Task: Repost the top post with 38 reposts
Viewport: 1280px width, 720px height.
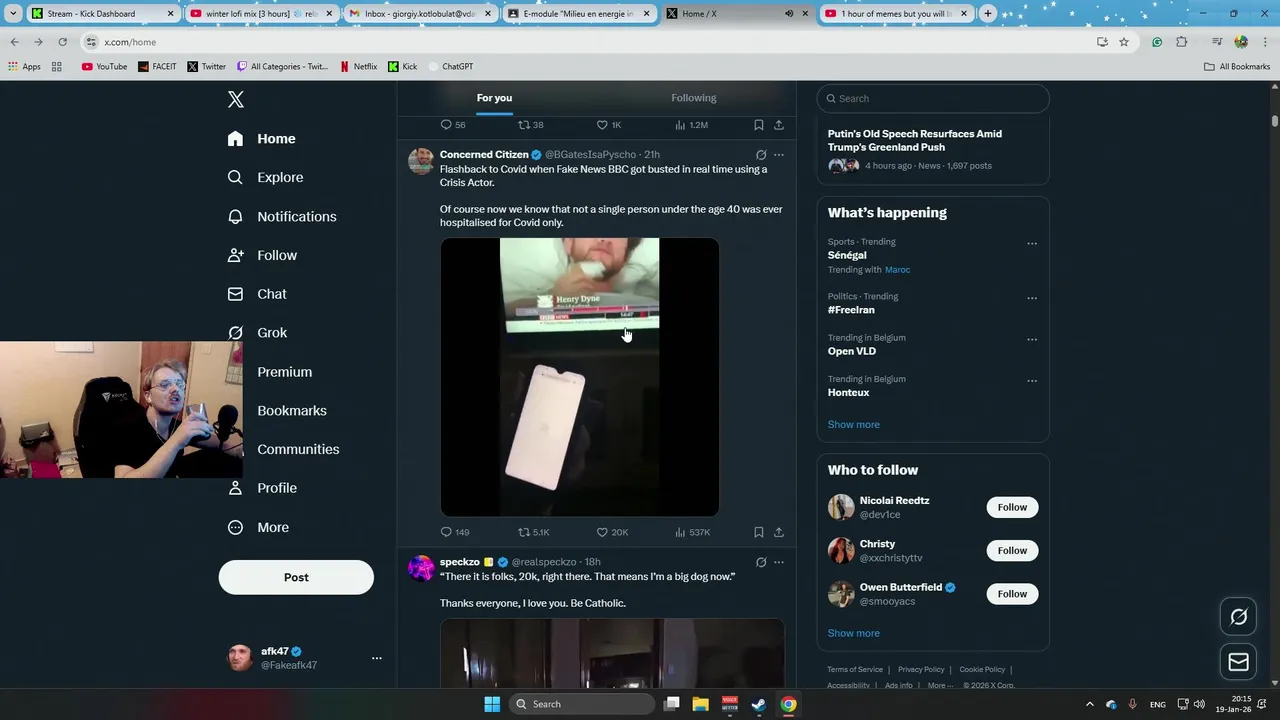Action: 524,125
